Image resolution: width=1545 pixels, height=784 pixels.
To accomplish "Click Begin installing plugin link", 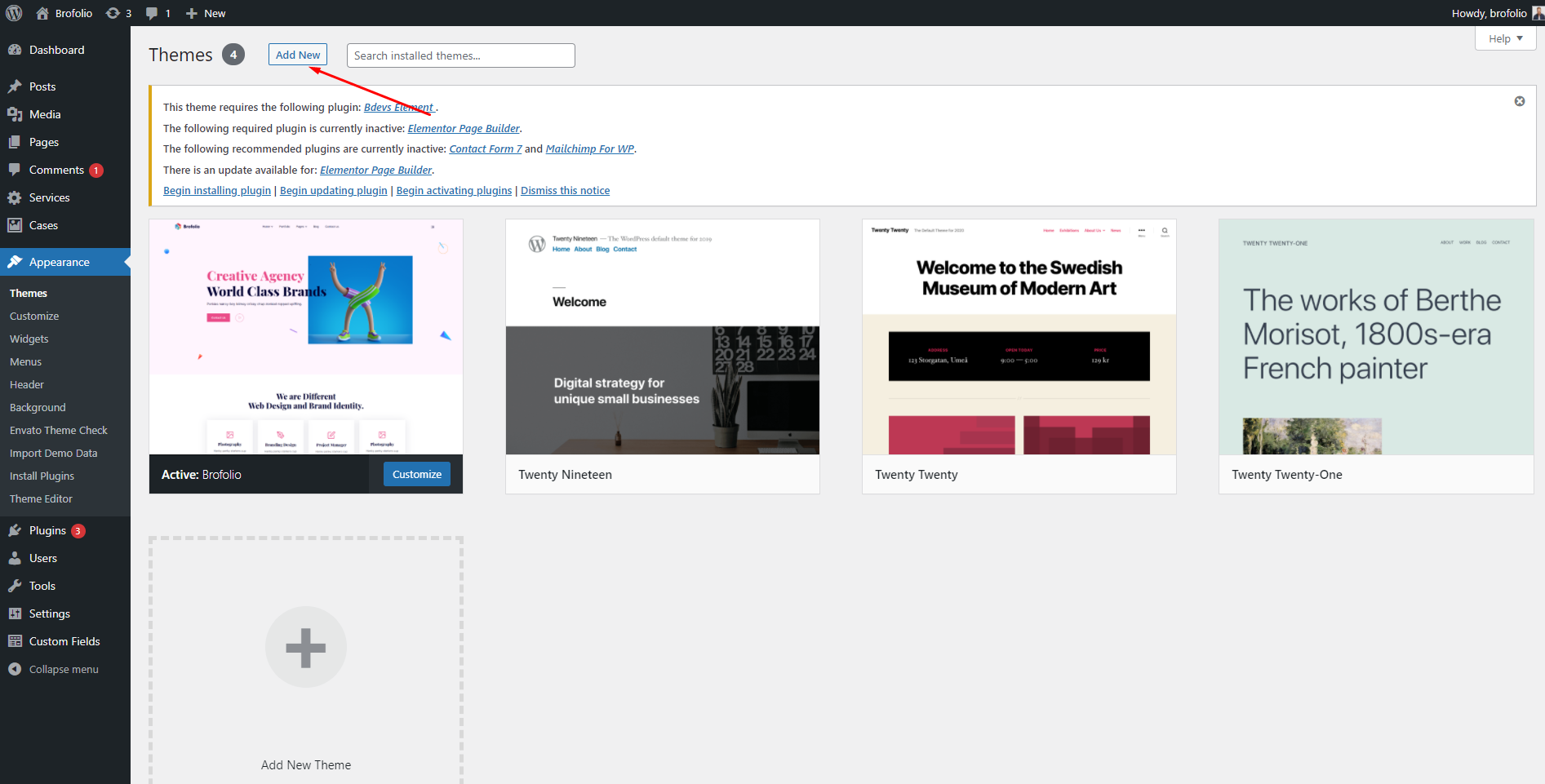I will (x=217, y=190).
